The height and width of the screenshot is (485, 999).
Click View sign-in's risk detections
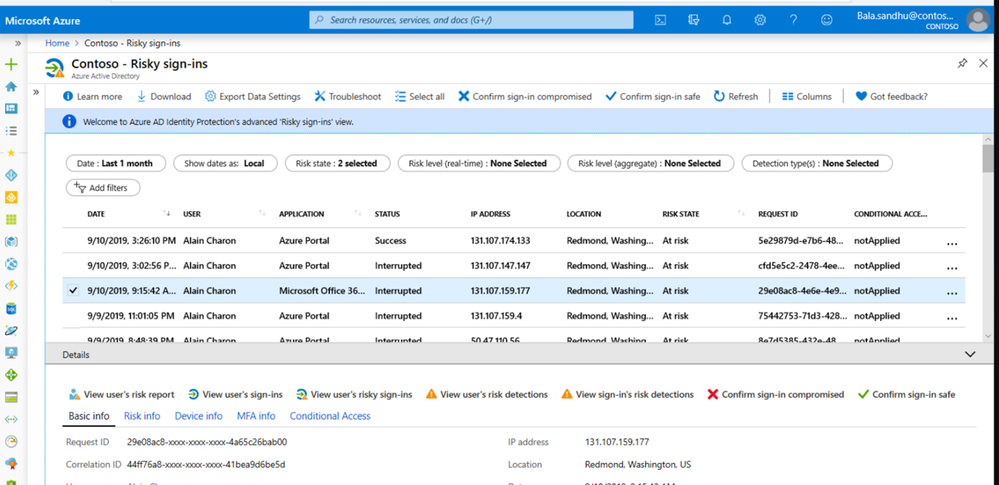[628, 395]
